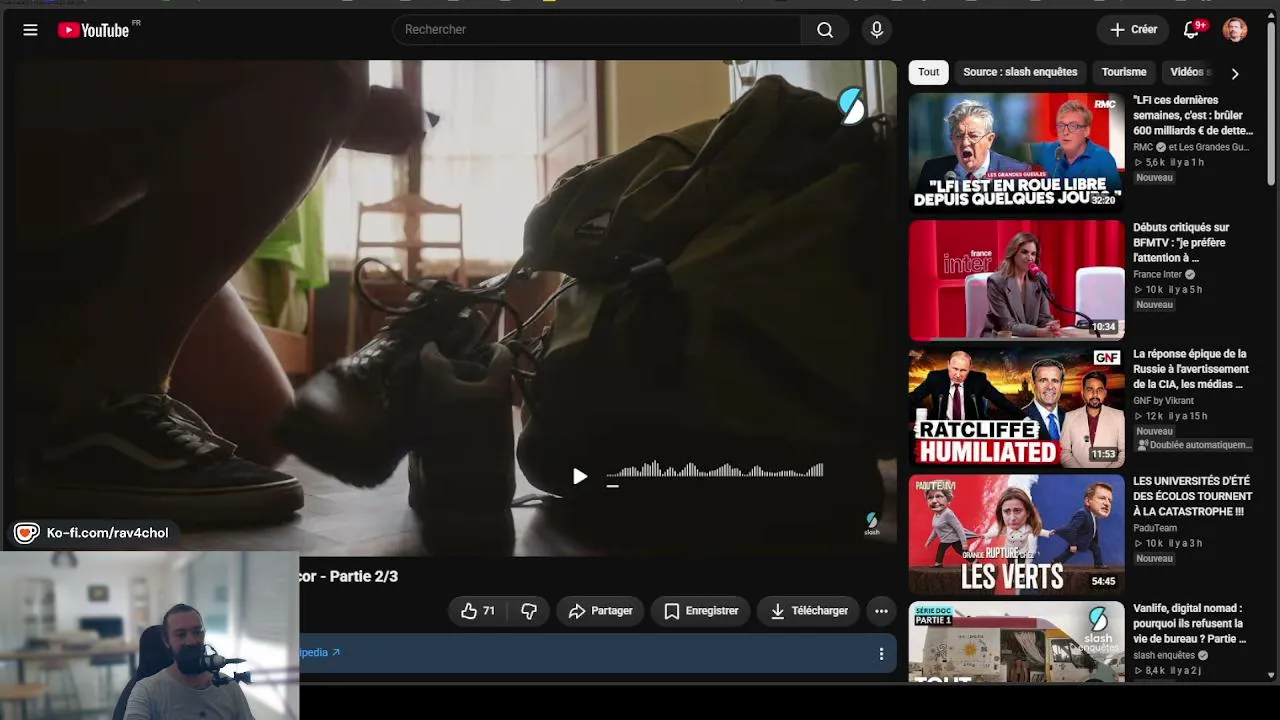
Task: Open the info panel three-dot menu
Action: tap(881, 654)
